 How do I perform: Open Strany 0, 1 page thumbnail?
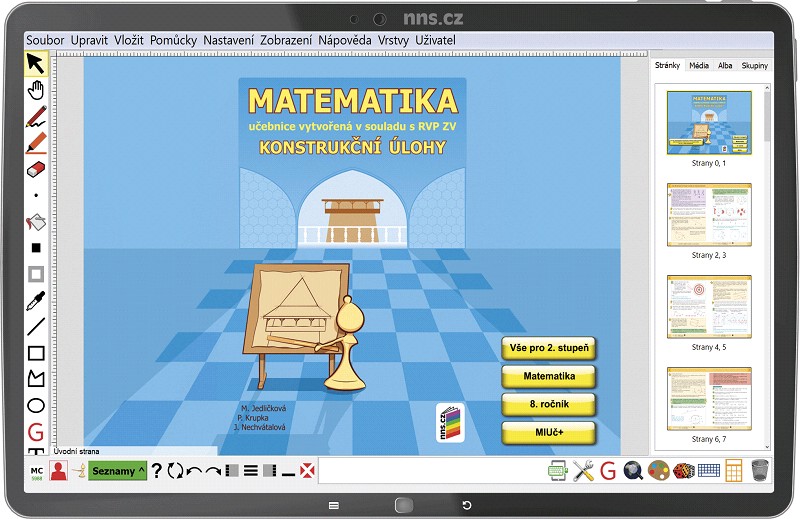tap(709, 122)
